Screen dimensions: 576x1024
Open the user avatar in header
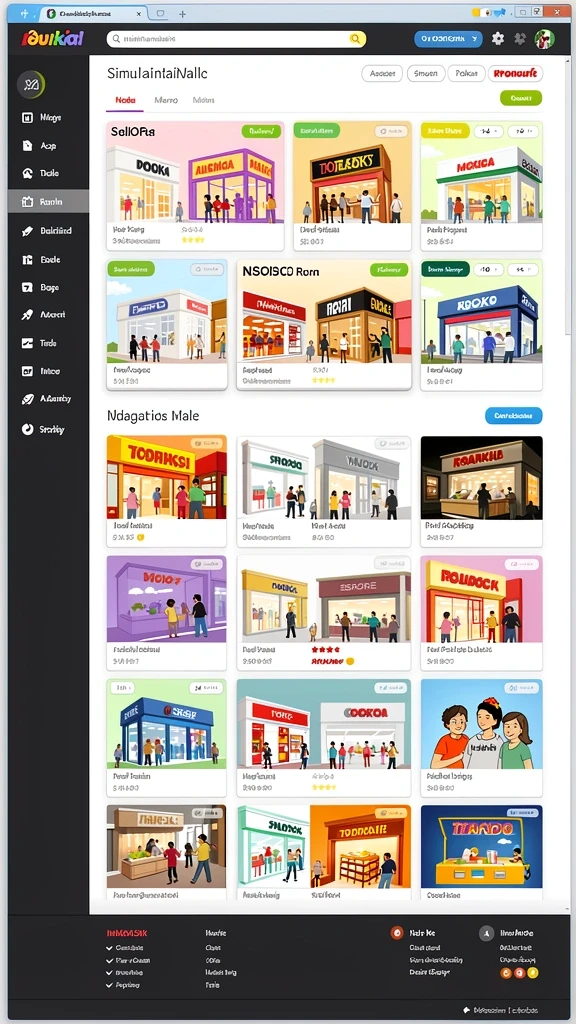coord(544,39)
